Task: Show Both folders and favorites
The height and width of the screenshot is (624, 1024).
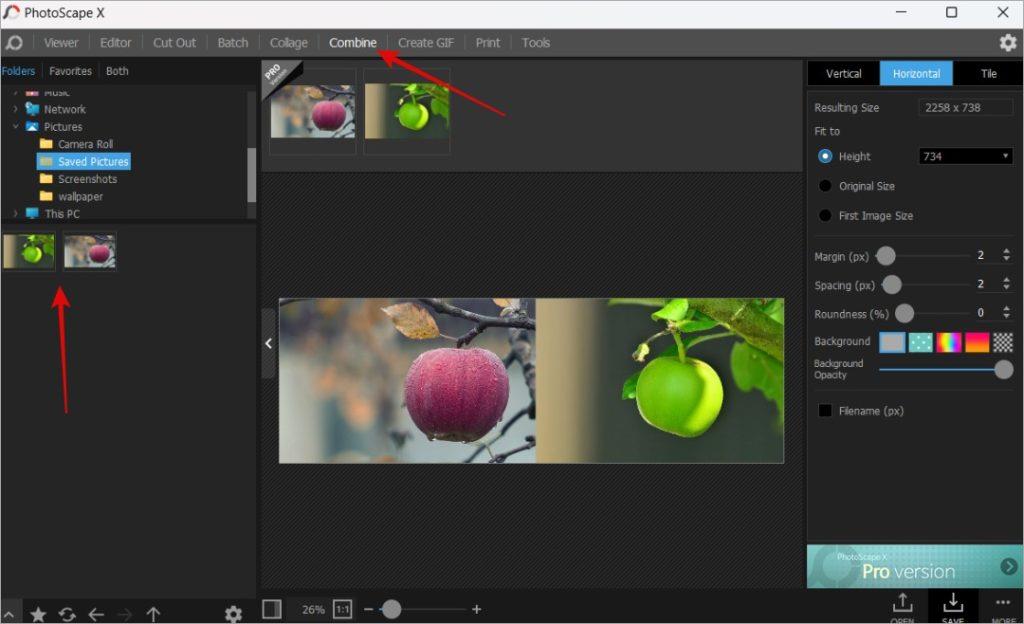Action: 118,71
